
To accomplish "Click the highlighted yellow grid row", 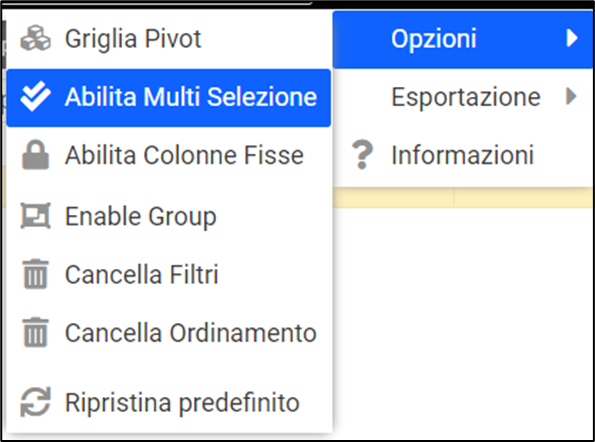I will pos(463,197).
